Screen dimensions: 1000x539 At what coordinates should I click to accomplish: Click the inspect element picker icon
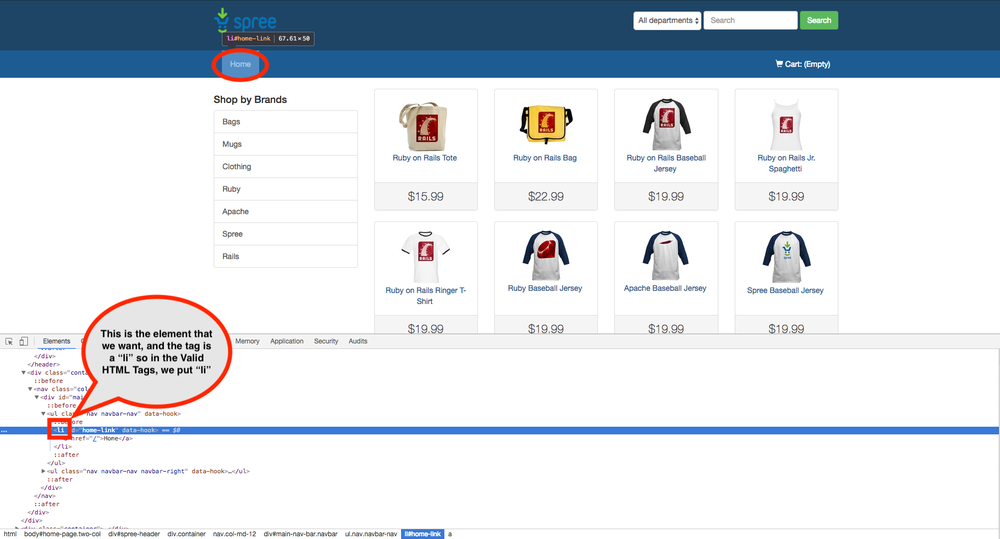(x=9, y=341)
